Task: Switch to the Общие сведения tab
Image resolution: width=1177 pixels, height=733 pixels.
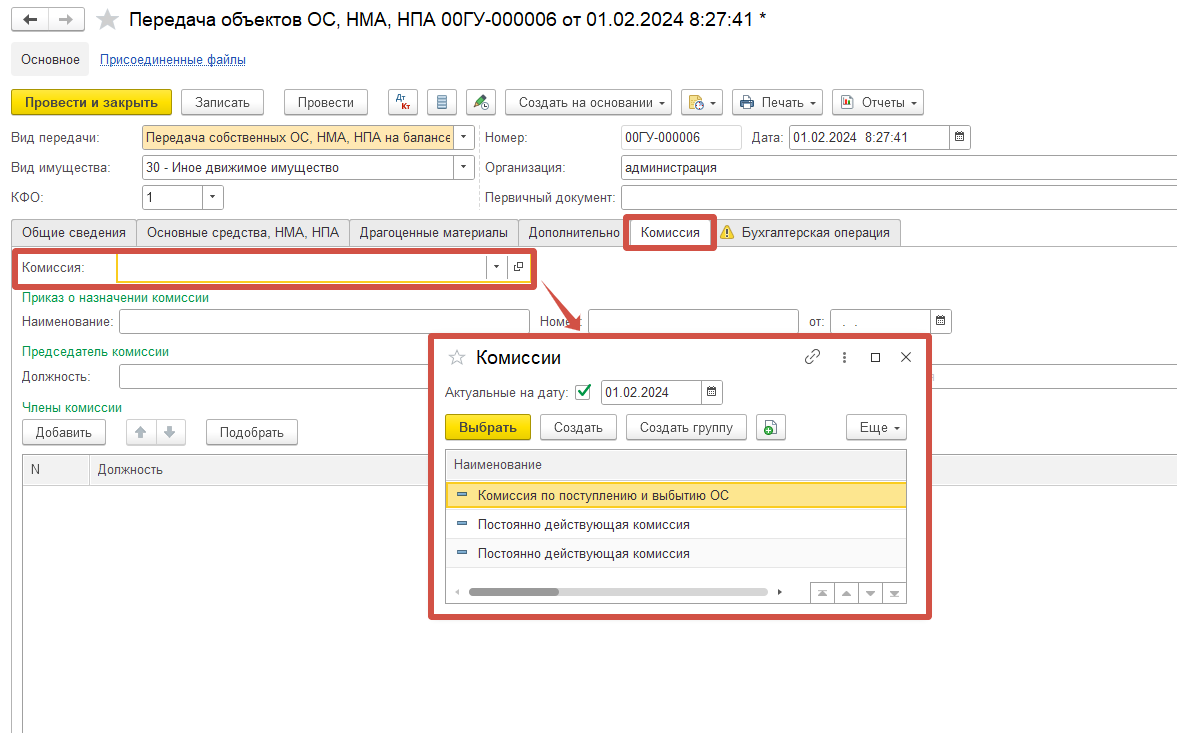Action: coord(74,233)
